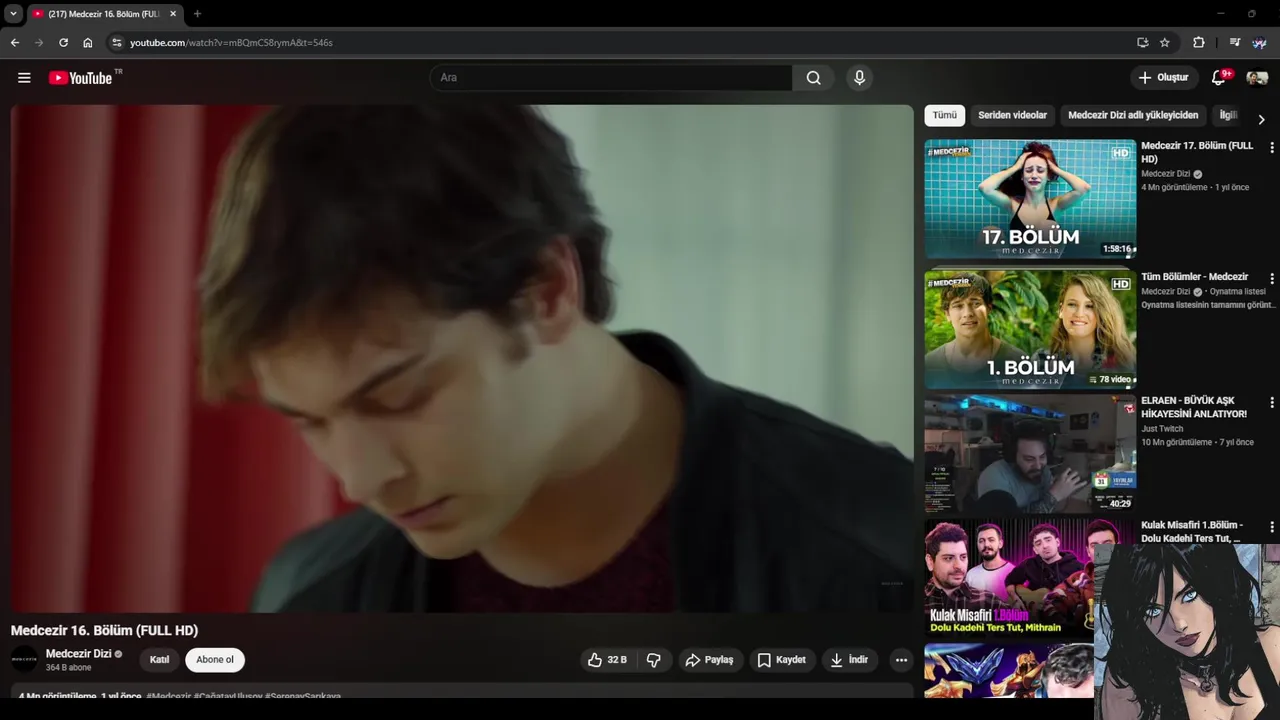This screenshot has height=720, width=1280.
Task: Select Medcezir Dizi adlı yükleyiciden chip
Action: pos(1133,115)
